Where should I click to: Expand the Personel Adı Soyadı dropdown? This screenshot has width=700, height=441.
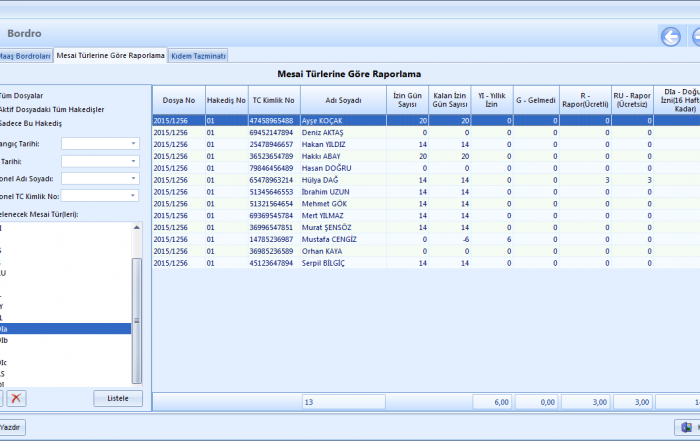pyautogui.click(x=133, y=178)
